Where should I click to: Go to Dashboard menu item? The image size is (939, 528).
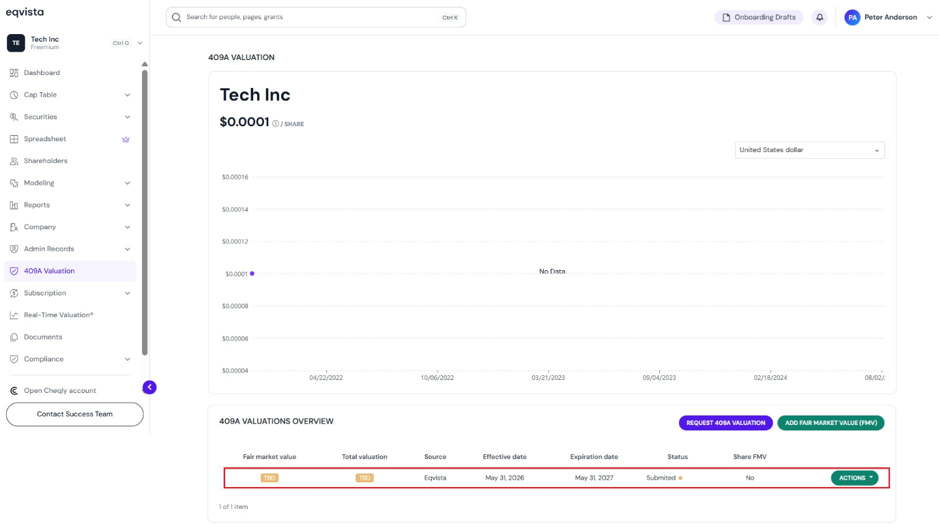click(x=42, y=73)
